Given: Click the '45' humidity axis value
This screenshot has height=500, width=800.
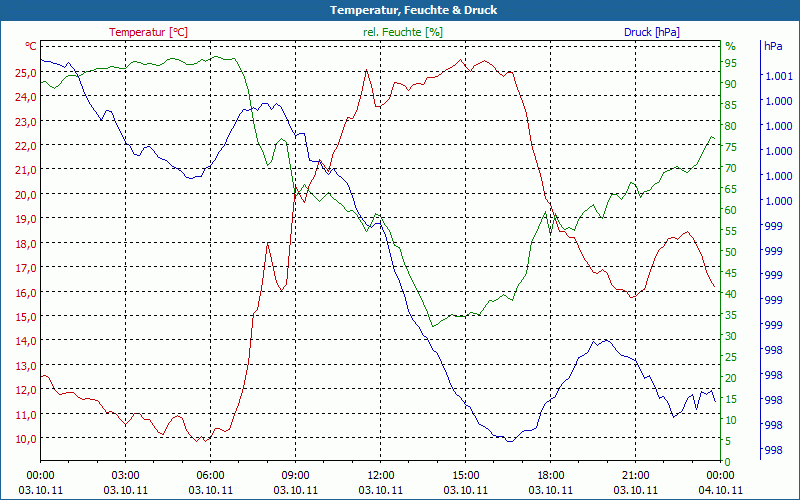Looking at the screenshot, I should 731,273.
